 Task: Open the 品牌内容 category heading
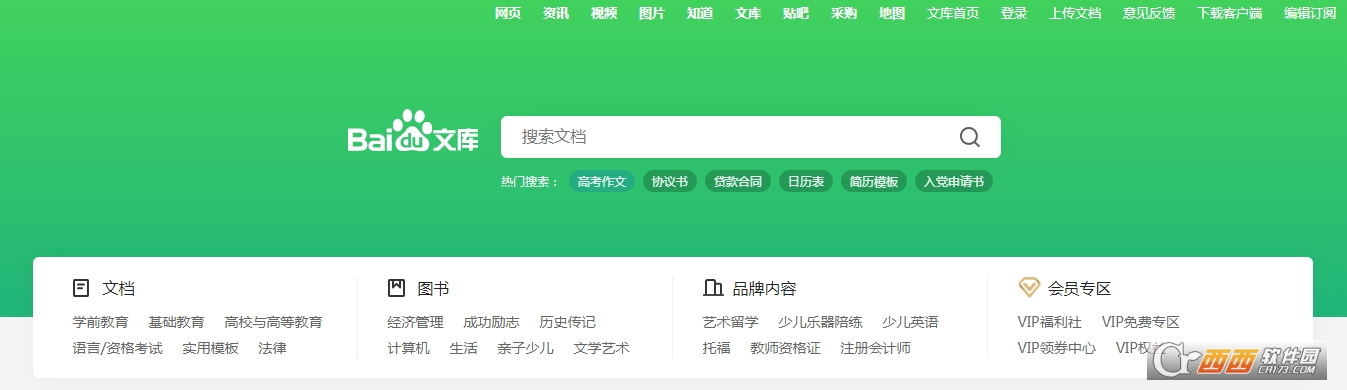pos(764,289)
